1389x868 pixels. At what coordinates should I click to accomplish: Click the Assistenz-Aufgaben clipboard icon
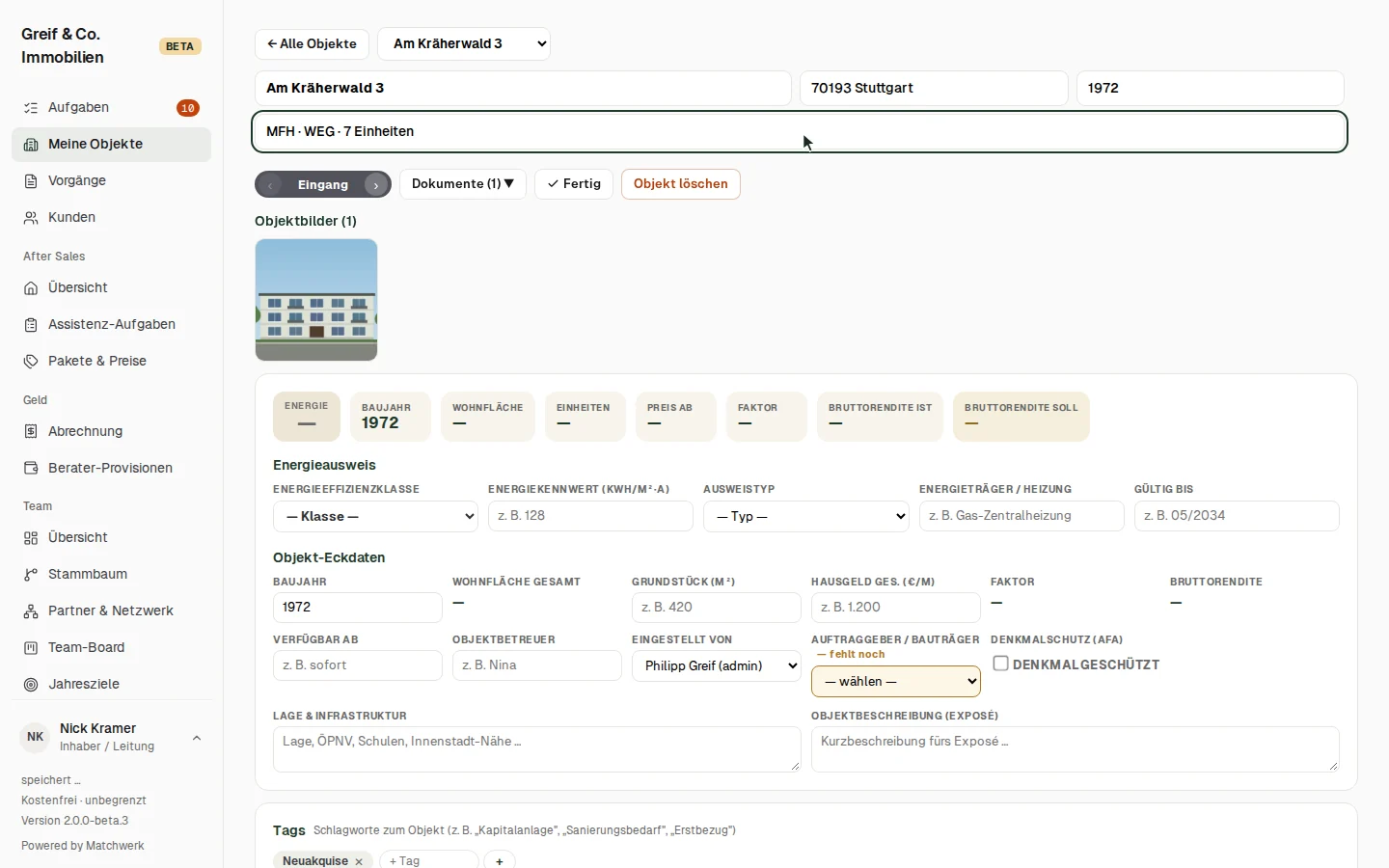pyautogui.click(x=31, y=325)
